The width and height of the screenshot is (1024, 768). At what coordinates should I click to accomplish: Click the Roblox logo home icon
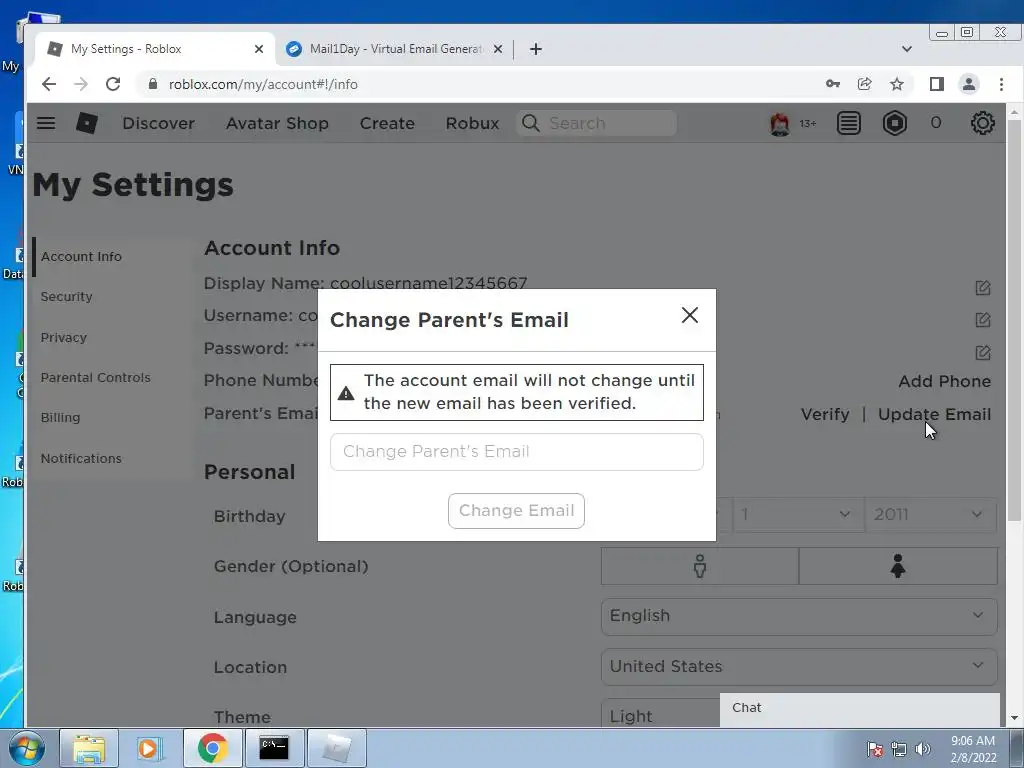(x=87, y=123)
